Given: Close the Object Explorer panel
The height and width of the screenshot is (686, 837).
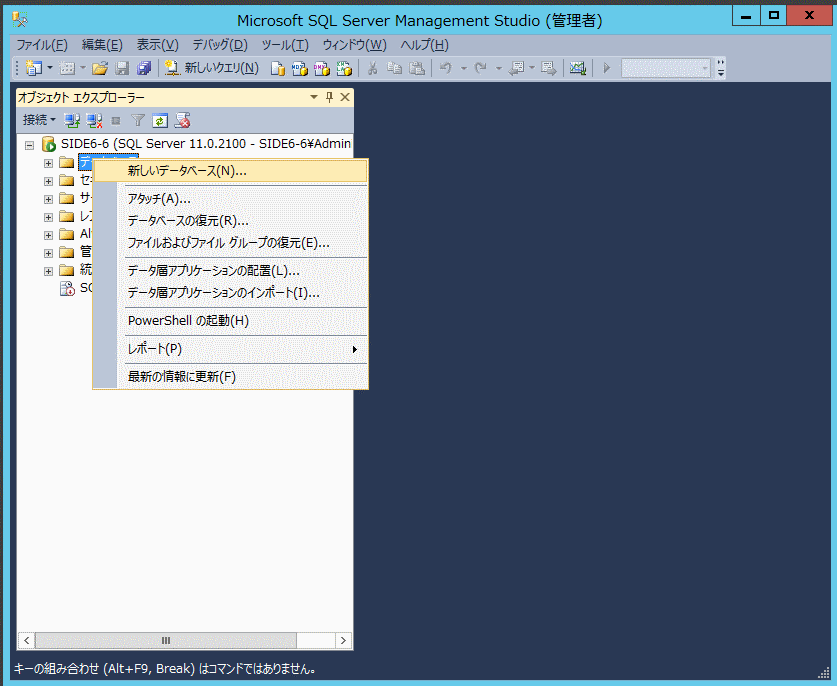Looking at the screenshot, I should click(345, 97).
